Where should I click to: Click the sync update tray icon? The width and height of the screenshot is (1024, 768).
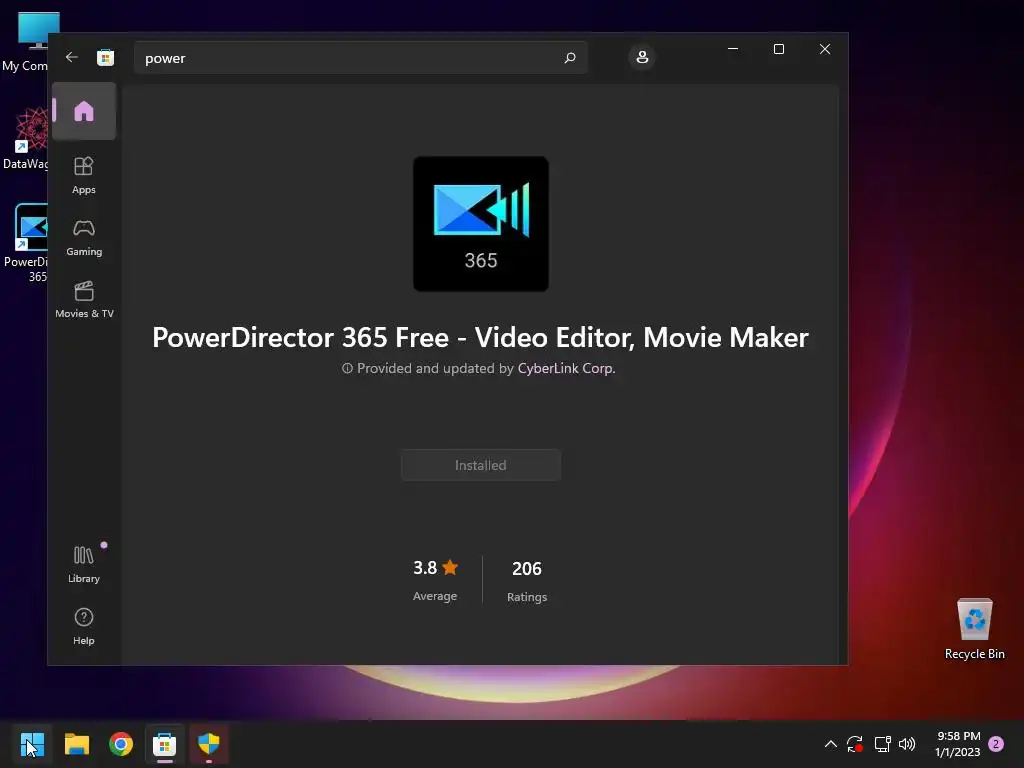click(855, 744)
